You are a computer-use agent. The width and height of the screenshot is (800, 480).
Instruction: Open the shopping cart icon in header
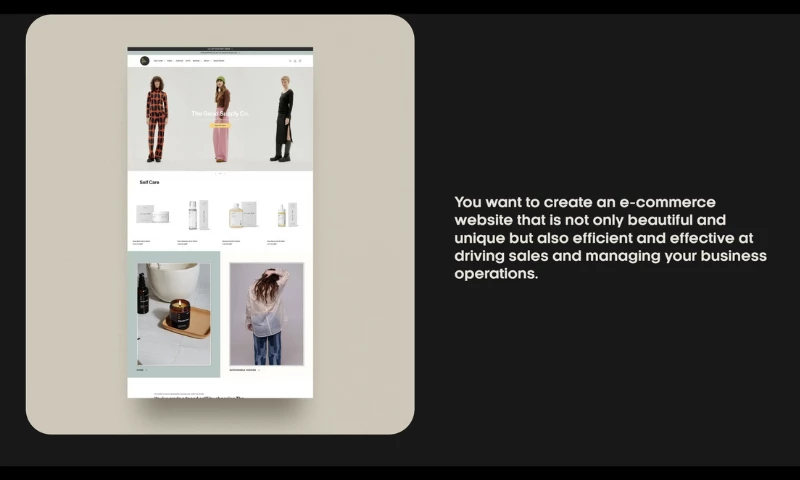click(x=300, y=61)
